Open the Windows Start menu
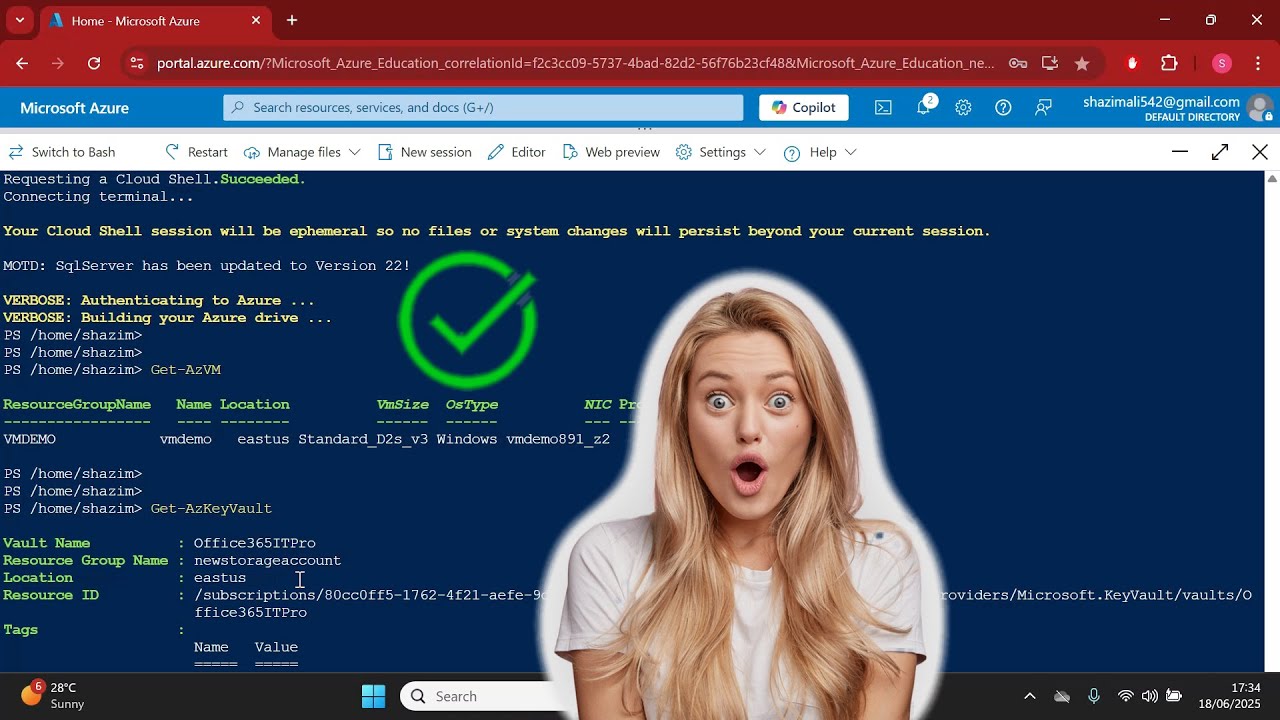This screenshot has height=720, width=1280. [373, 696]
